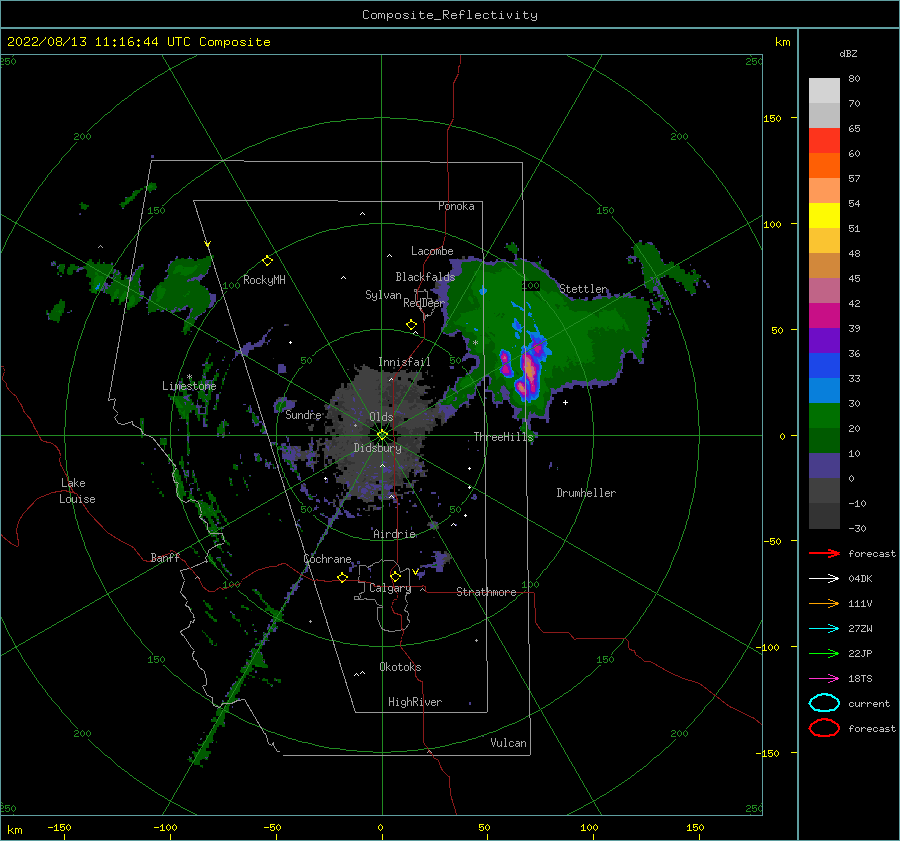Click the Vulcan city label
This screenshot has height=841, width=900.
(509, 743)
